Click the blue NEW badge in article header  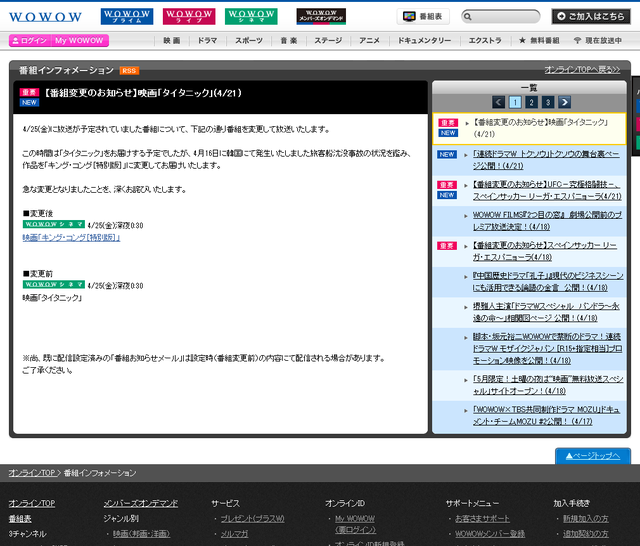(x=29, y=102)
